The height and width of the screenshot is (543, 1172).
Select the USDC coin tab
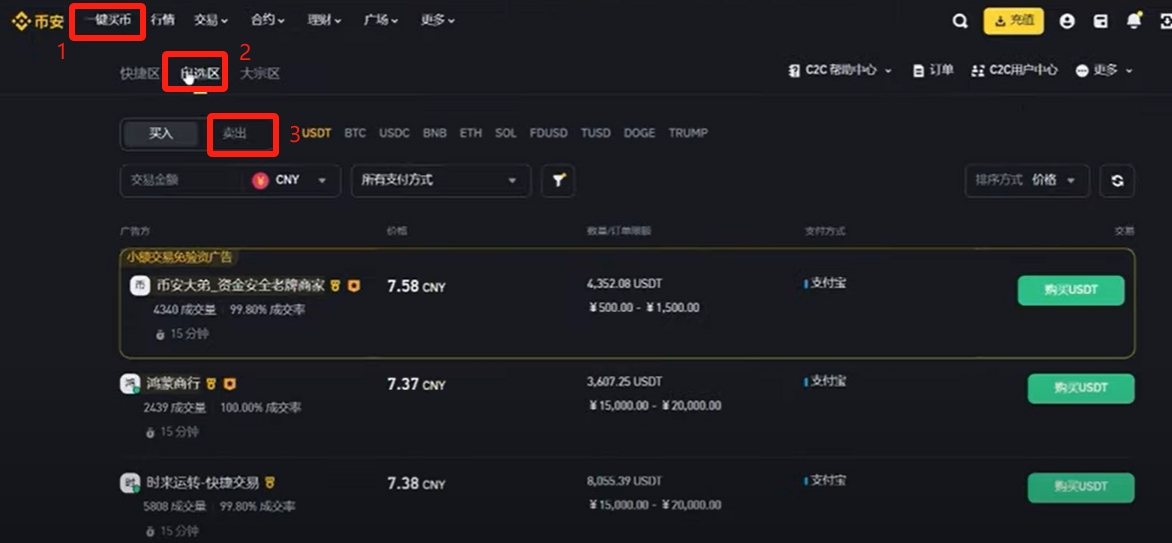(x=394, y=133)
